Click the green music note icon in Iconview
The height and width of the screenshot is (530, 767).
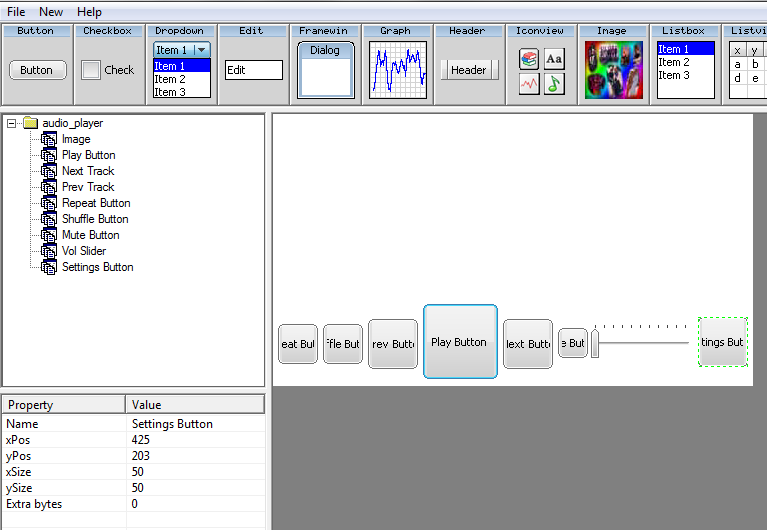tap(554, 84)
